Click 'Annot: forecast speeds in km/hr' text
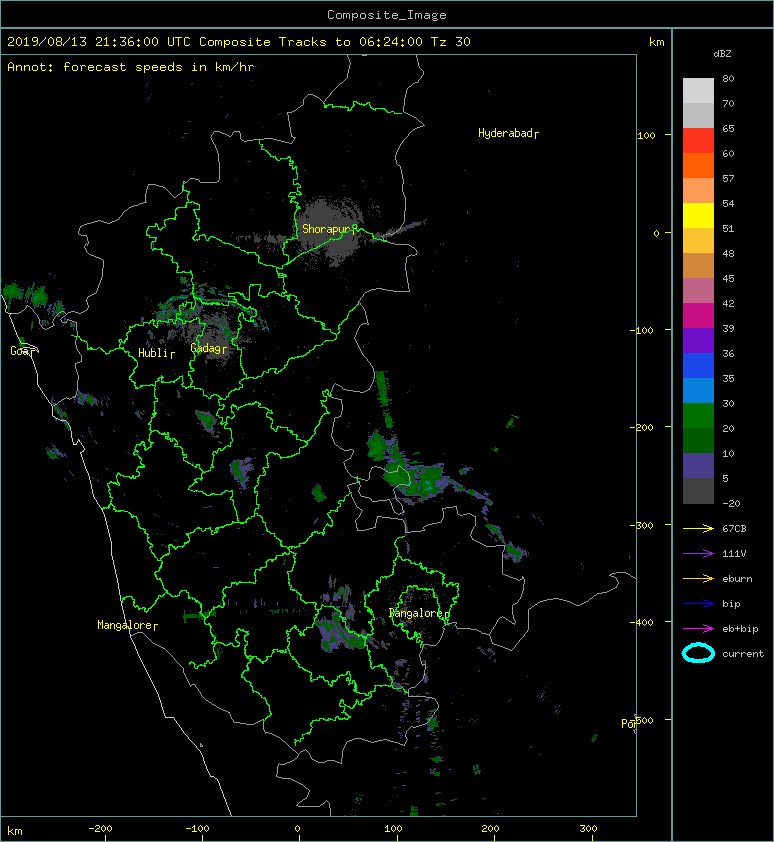Image resolution: width=774 pixels, height=842 pixels. click(131, 67)
